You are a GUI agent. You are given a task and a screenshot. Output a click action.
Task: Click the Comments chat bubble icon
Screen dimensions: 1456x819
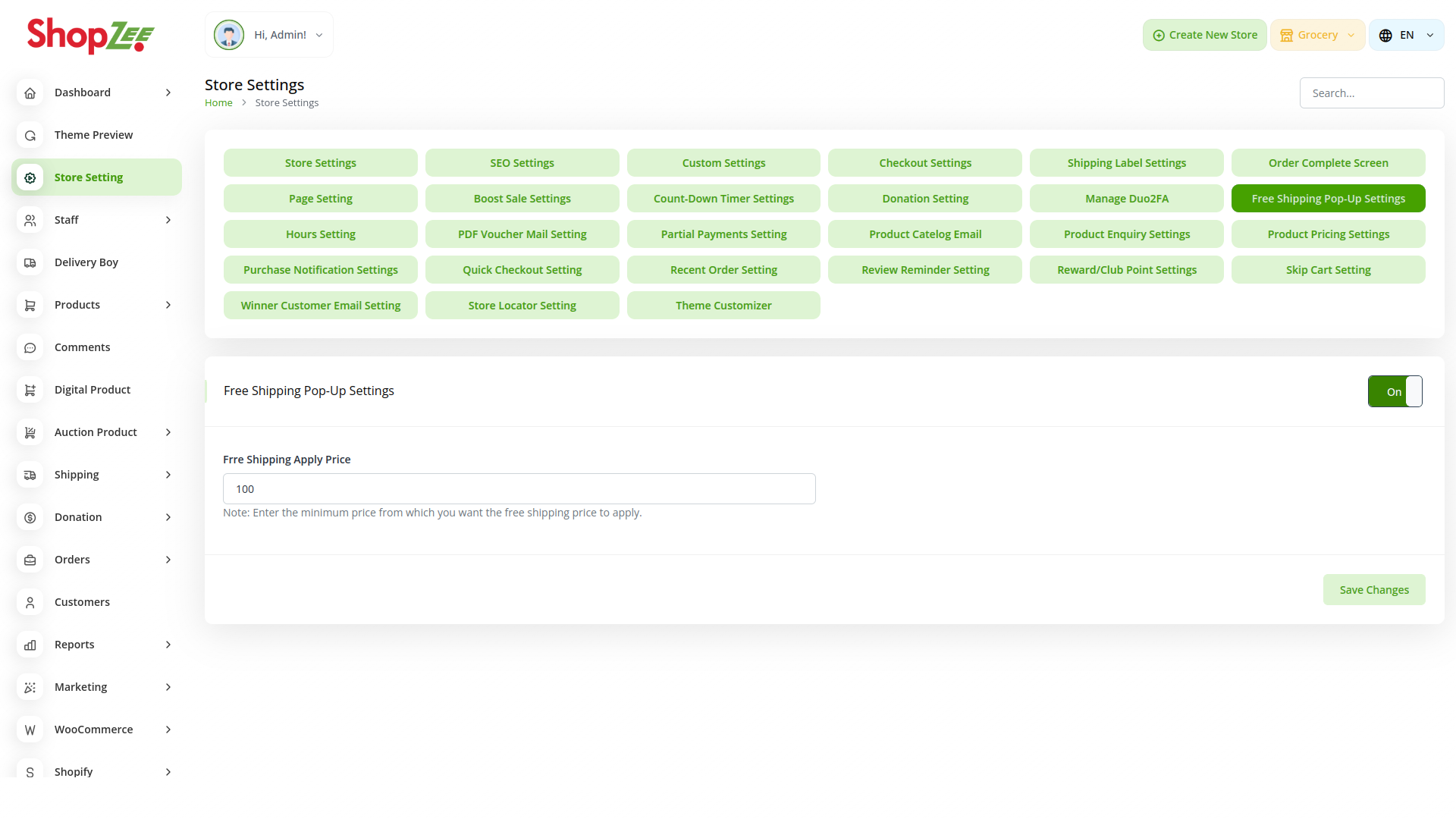pyautogui.click(x=30, y=347)
